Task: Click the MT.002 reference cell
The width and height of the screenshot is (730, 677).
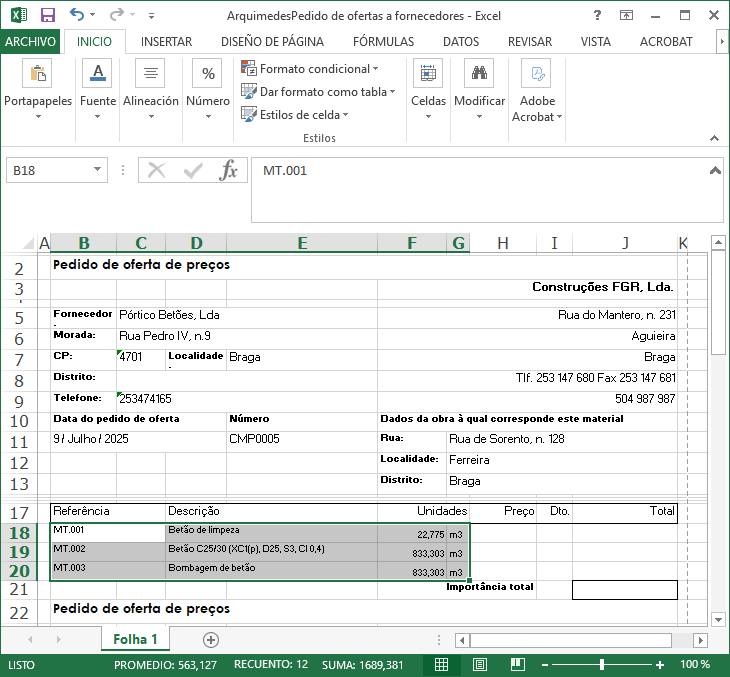Action: coord(108,552)
